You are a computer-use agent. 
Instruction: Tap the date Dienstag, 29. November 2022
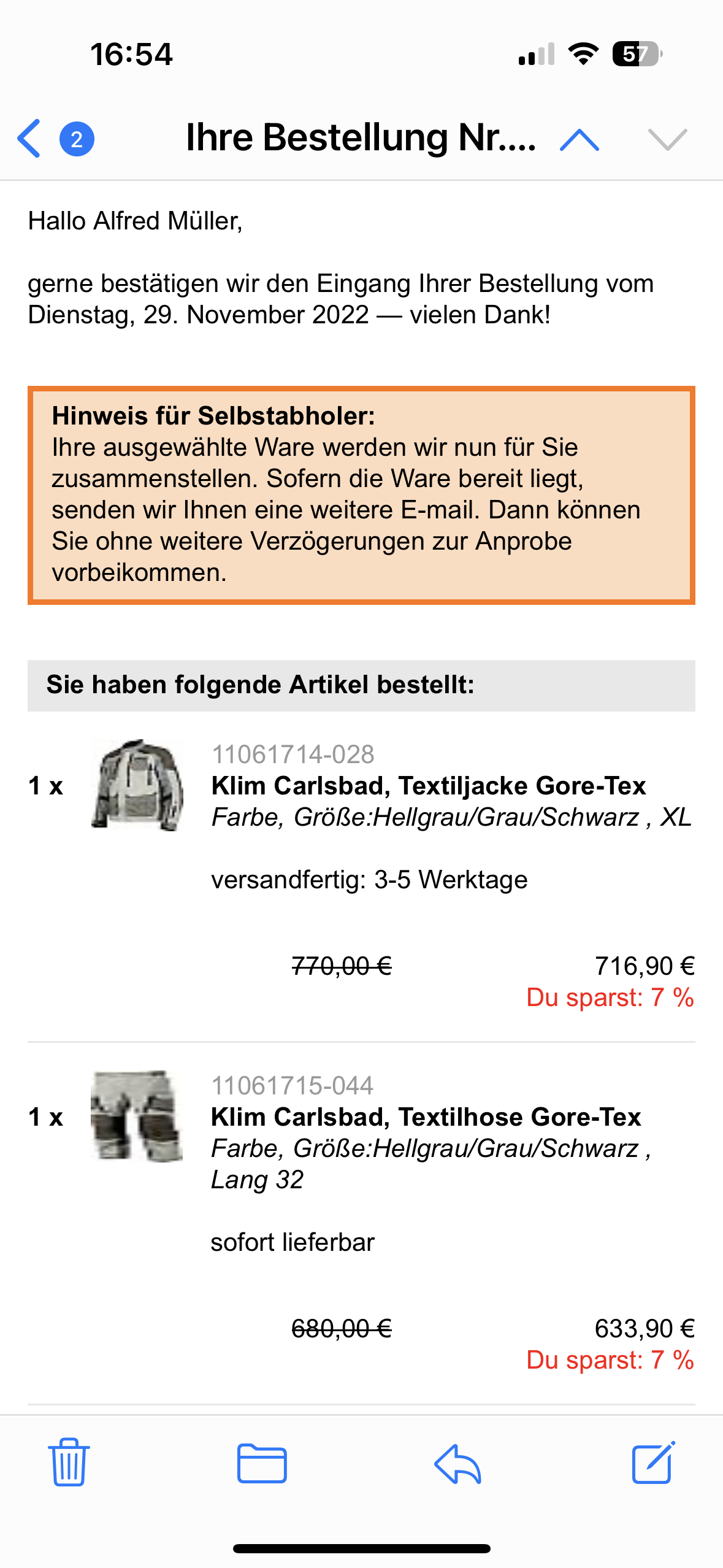pos(199,315)
